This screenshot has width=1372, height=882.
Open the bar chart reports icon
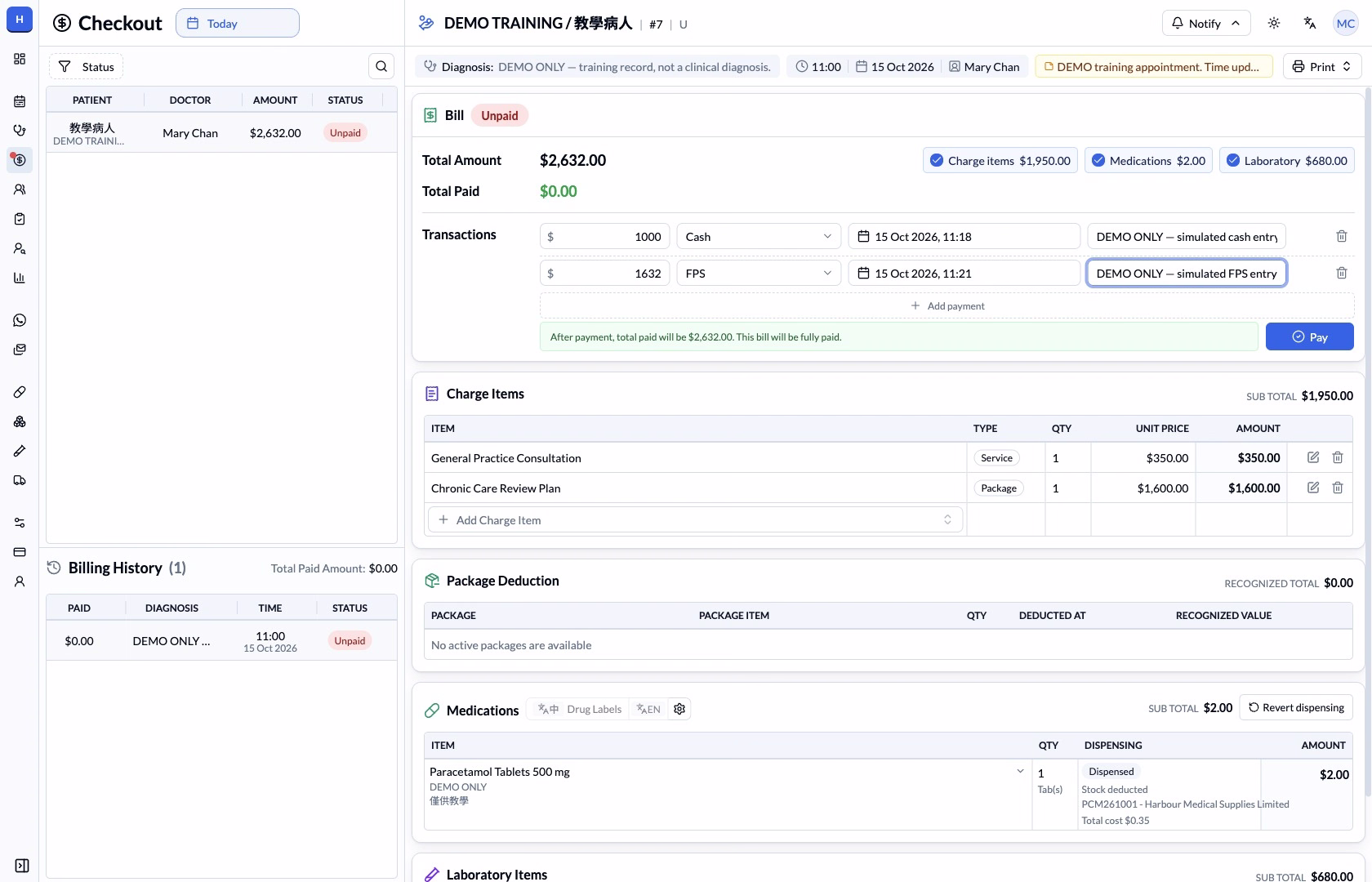tap(20, 278)
